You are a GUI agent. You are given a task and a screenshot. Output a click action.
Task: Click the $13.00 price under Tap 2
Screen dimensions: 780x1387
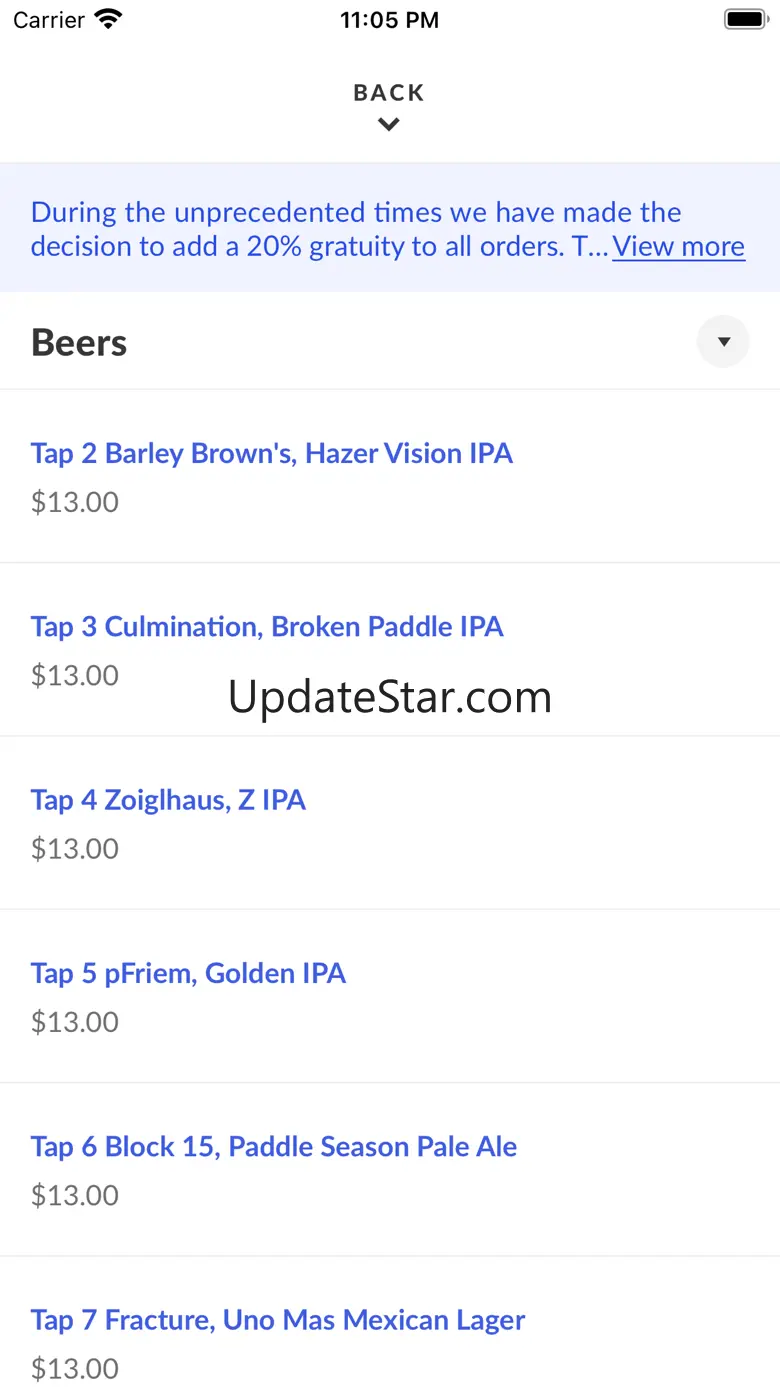(75, 502)
